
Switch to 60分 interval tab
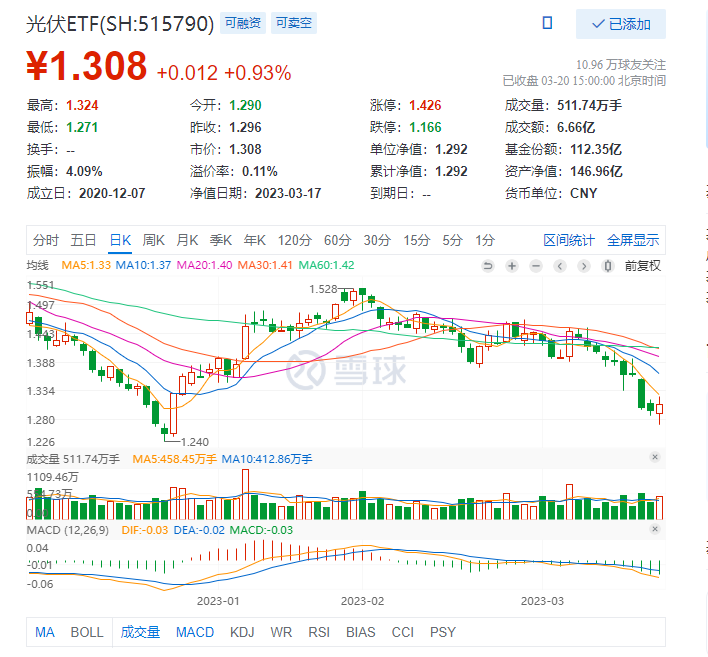[x=337, y=240]
